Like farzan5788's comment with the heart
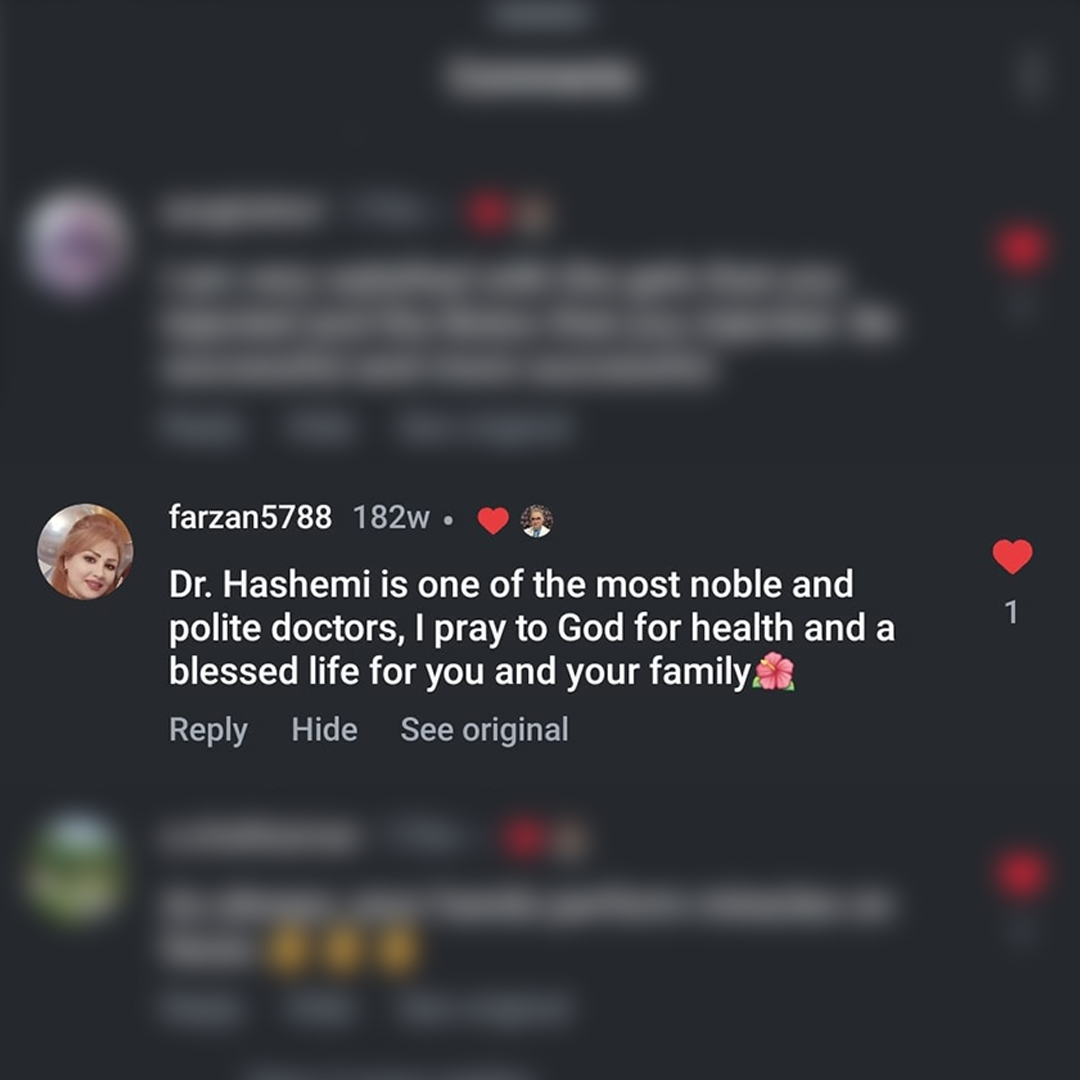This screenshot has width=1080, height=1080. (x=1012, y=557)
